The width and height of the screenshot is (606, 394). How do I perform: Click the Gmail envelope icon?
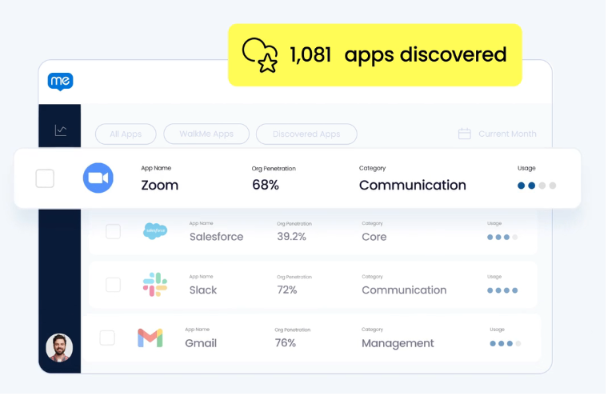point(150,338)
